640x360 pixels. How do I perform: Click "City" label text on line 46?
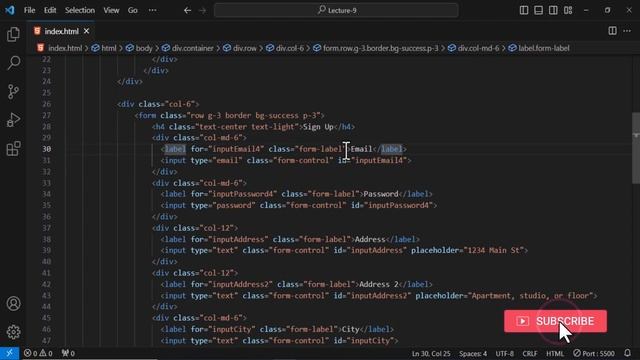(351, 329)
